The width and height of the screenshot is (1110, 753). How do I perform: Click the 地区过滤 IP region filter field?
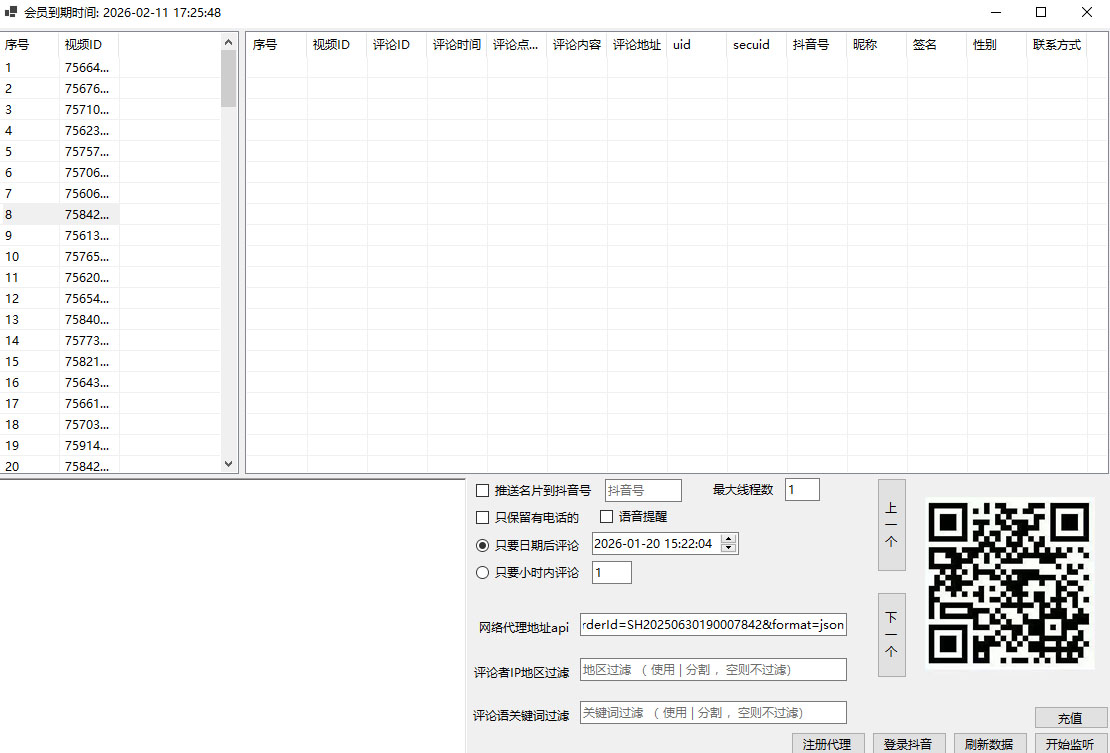(x=713, y=670)
